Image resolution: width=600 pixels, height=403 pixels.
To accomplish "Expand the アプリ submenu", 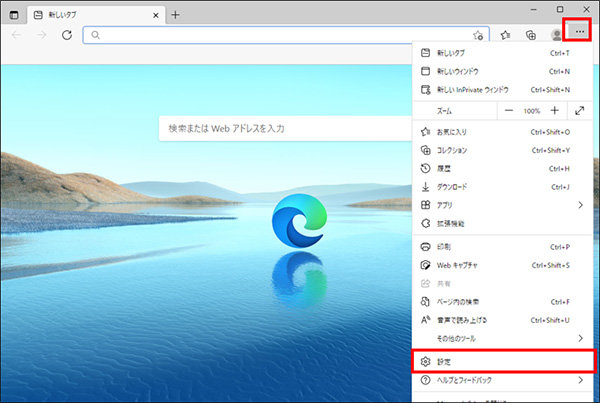I will tap(581, 205).
